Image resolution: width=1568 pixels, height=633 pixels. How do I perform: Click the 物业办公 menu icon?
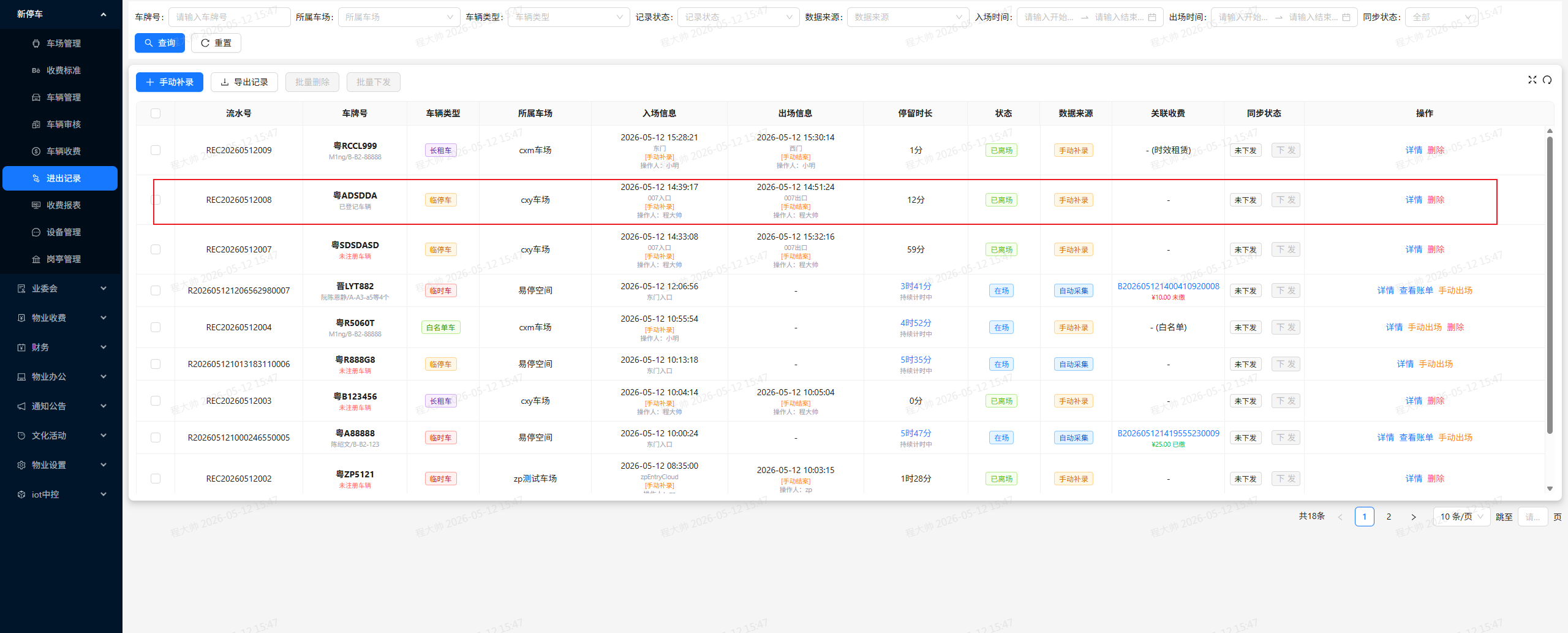21,377
